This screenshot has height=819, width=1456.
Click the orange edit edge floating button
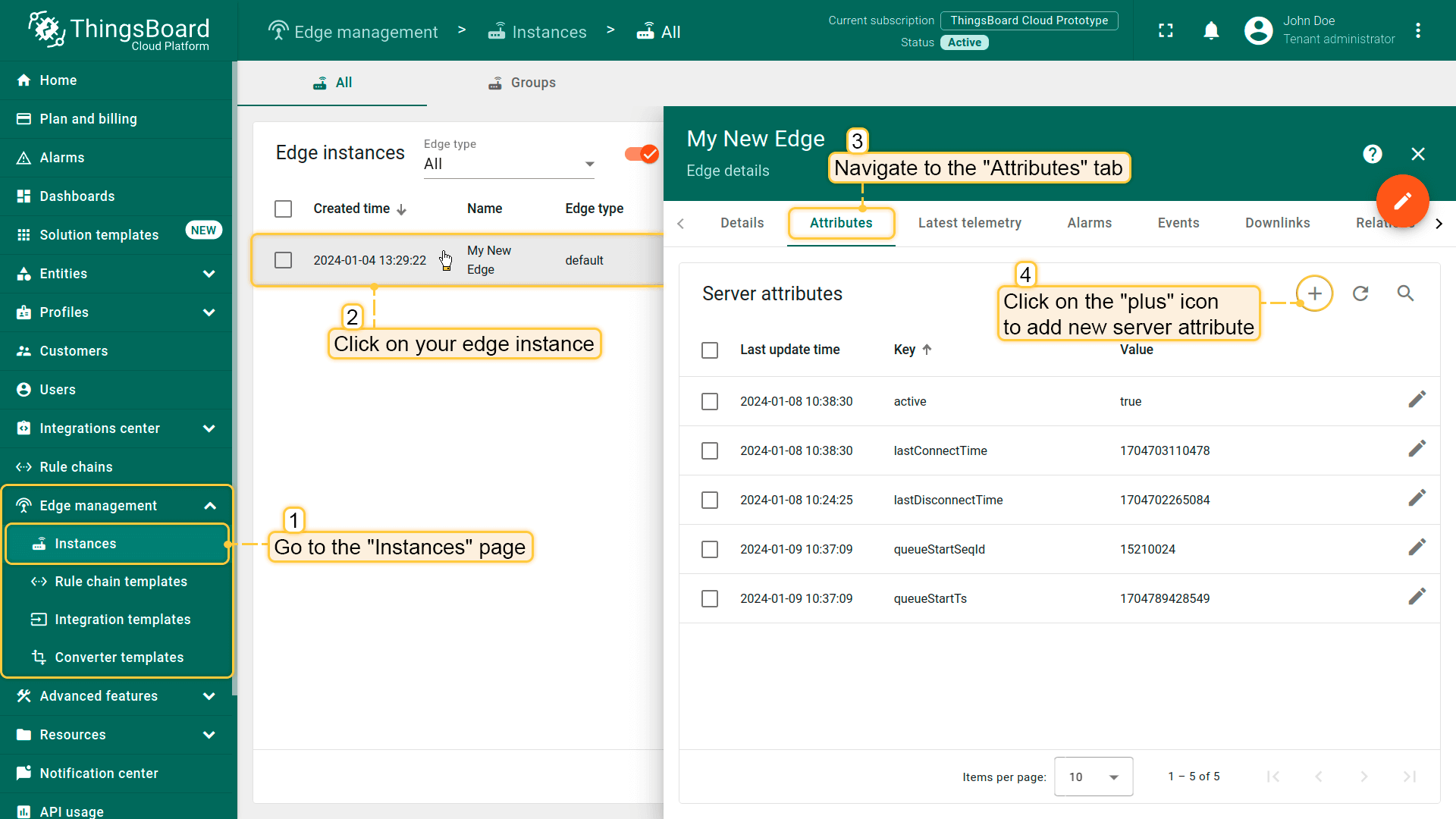pyautogui.click(x=1402, y=201)
